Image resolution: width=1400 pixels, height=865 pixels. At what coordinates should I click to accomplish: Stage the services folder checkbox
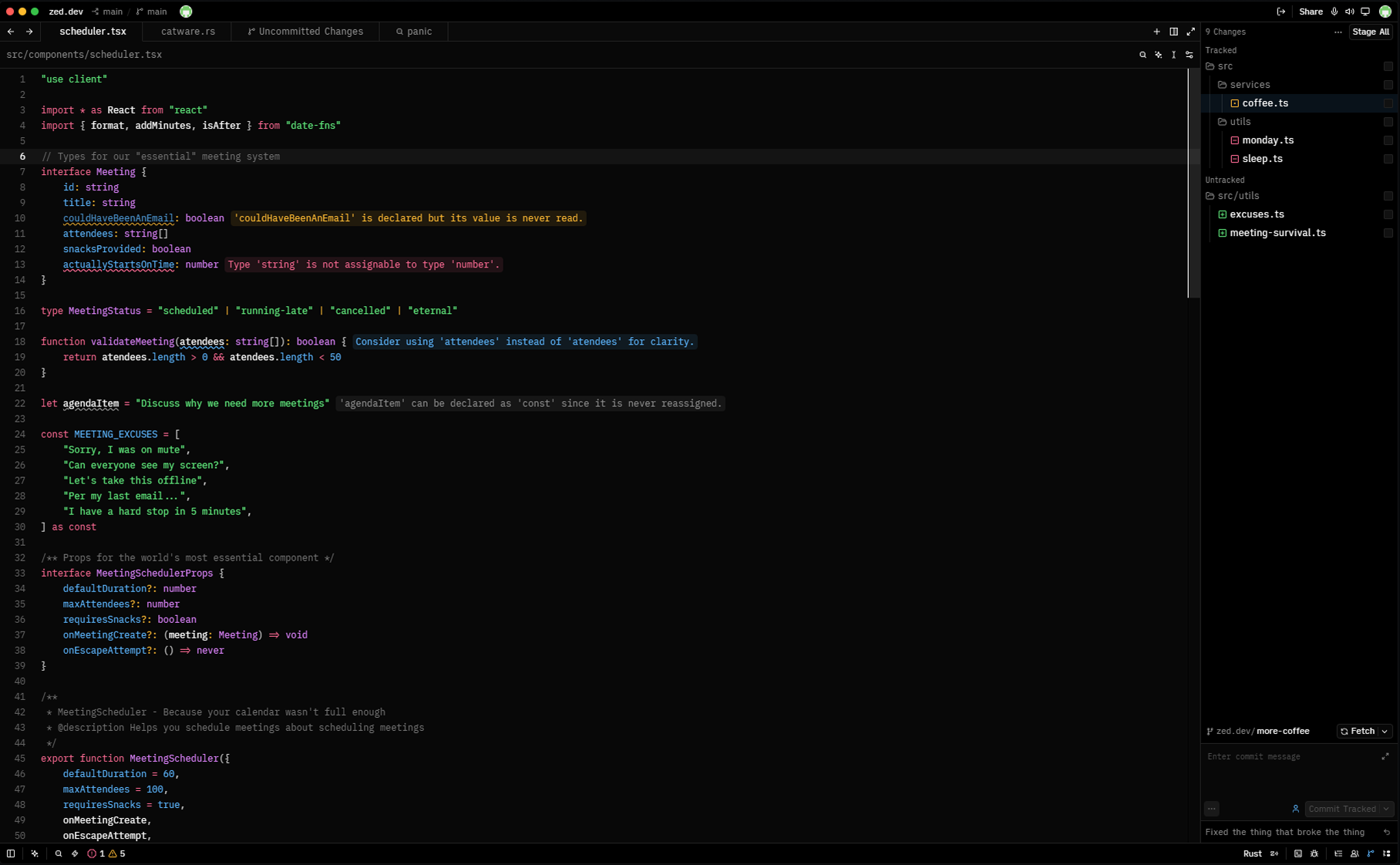1388,85
